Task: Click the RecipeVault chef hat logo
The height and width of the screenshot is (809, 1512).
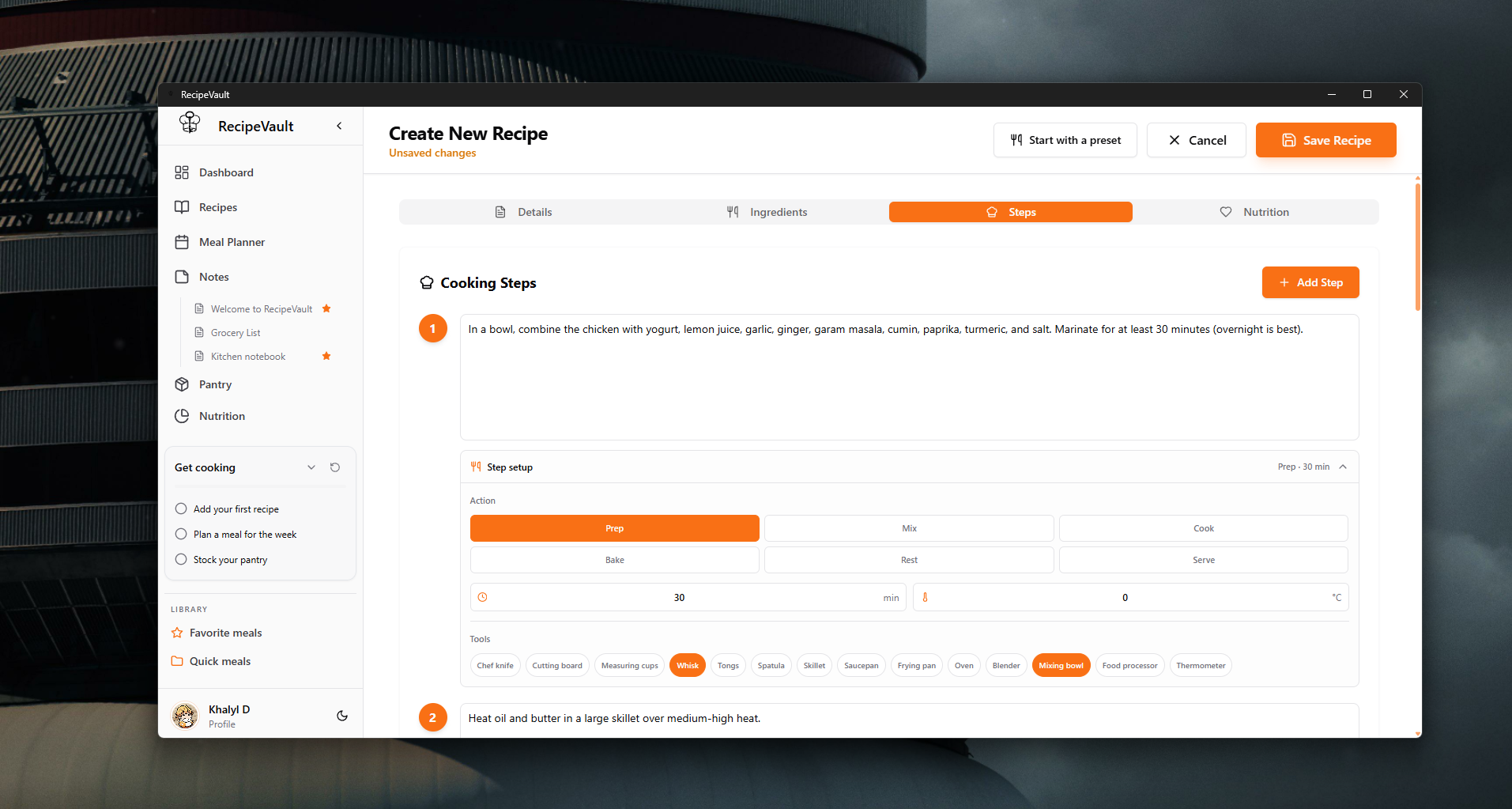Action: tap(190, 123)
